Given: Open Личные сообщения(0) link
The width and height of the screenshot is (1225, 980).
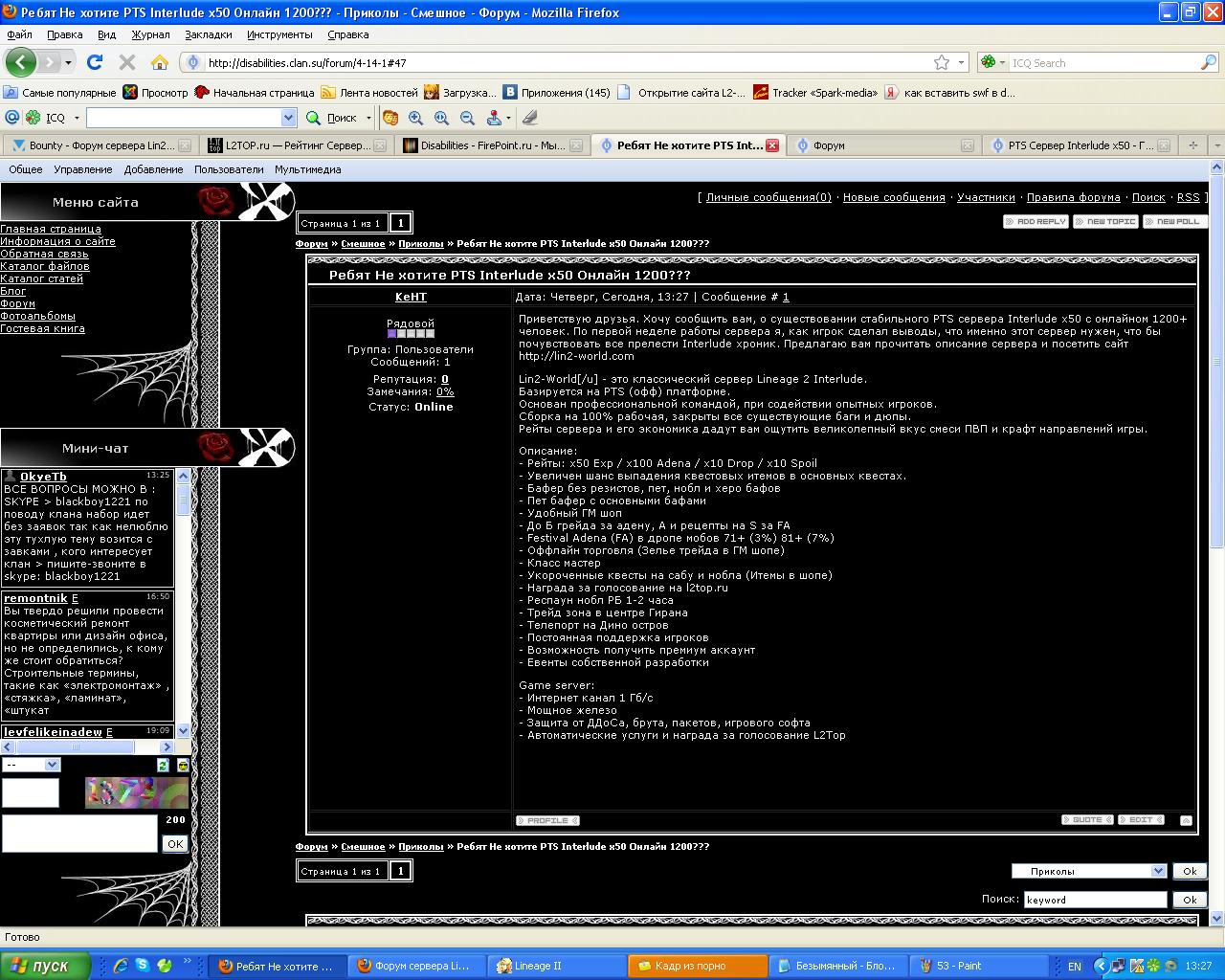Looking at the screenshot, I should (768, 197).
